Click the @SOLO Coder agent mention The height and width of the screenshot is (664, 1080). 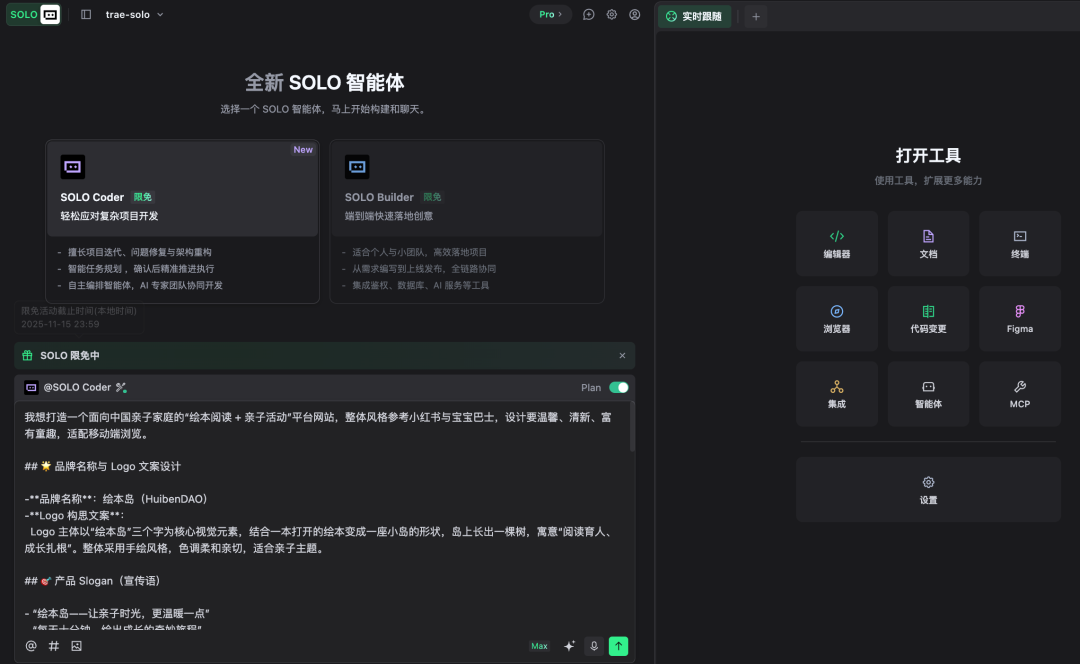[76, 388]
